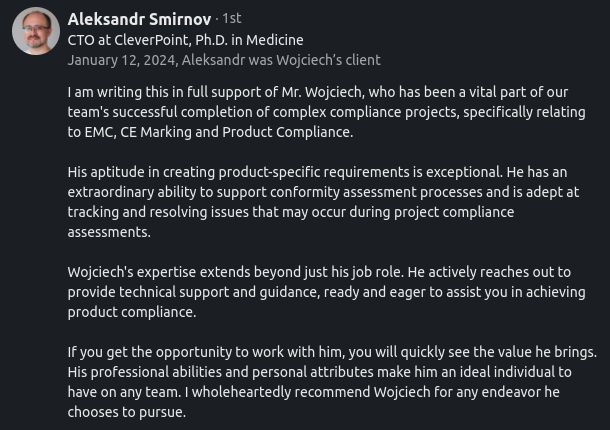This screenshot has width=610, height=430.
Task: Click paragraph starting I am writing this
Action: (326, 112)
